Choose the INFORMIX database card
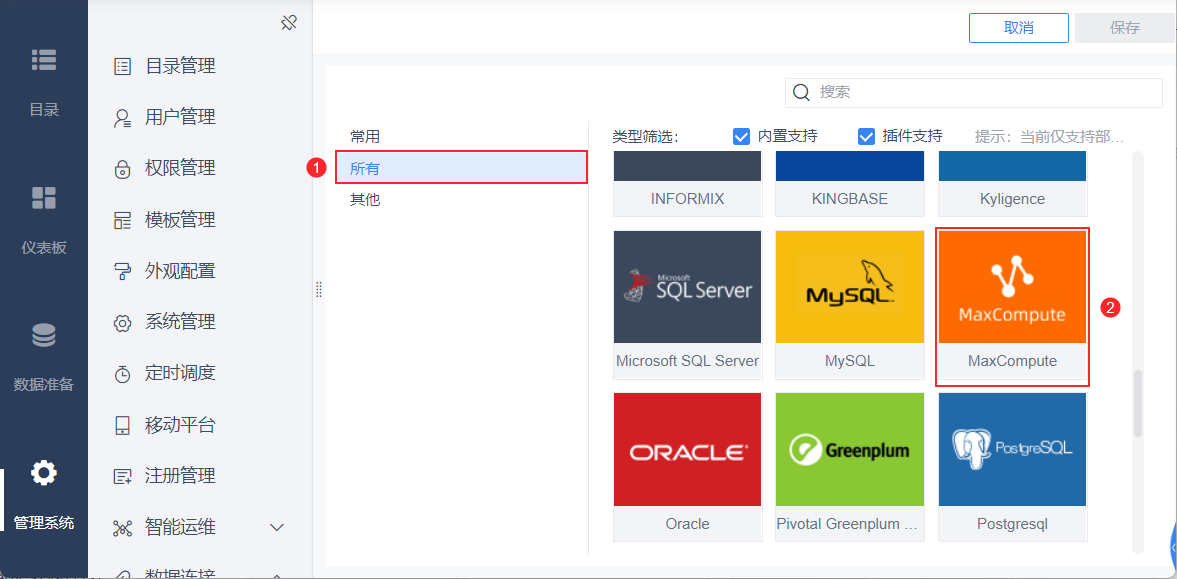The height and width of the screenshot is (579, 1177). tap(688, 184)
